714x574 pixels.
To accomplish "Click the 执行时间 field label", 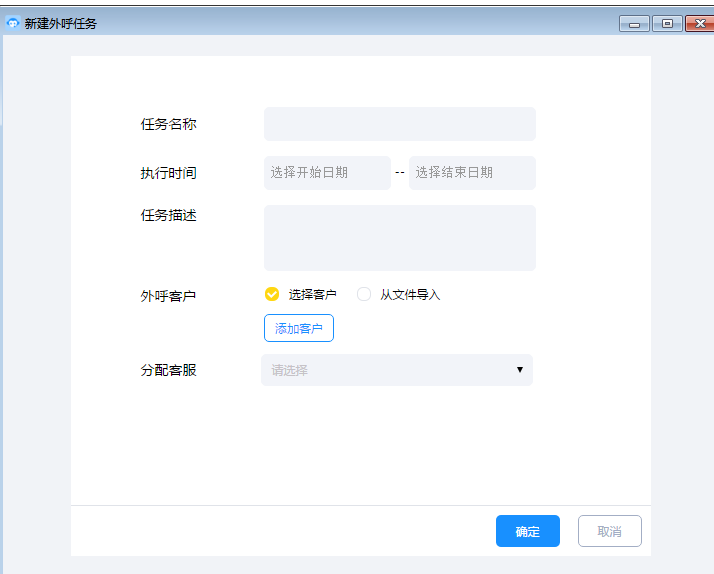I will point(168,173).
